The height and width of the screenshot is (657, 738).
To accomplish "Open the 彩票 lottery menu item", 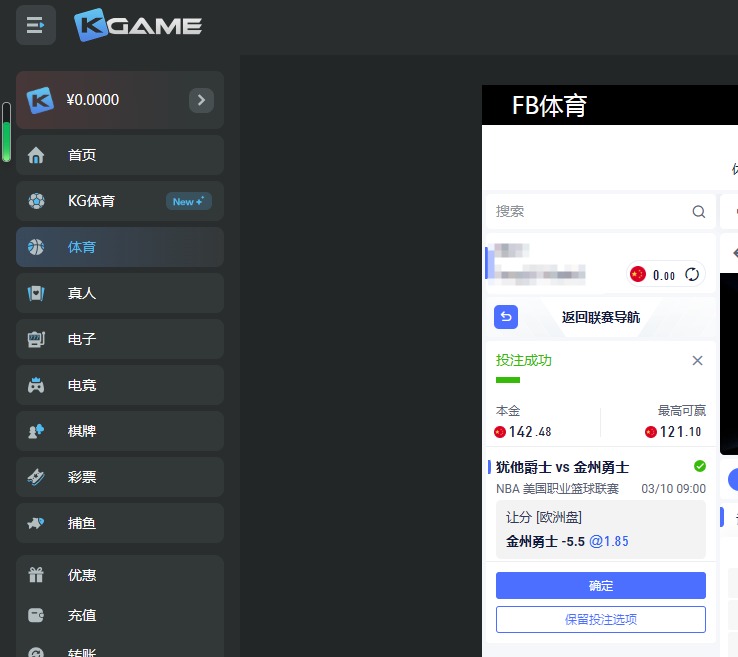I will 120,477.
